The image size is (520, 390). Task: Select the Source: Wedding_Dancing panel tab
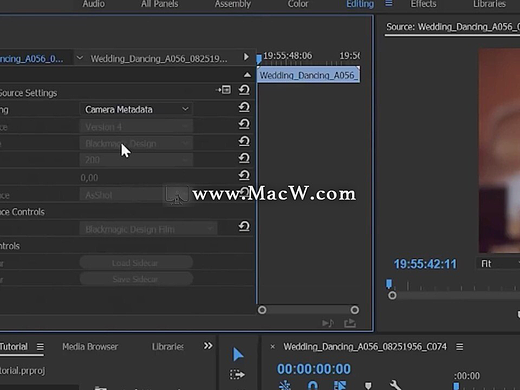(x=452, y=27)
